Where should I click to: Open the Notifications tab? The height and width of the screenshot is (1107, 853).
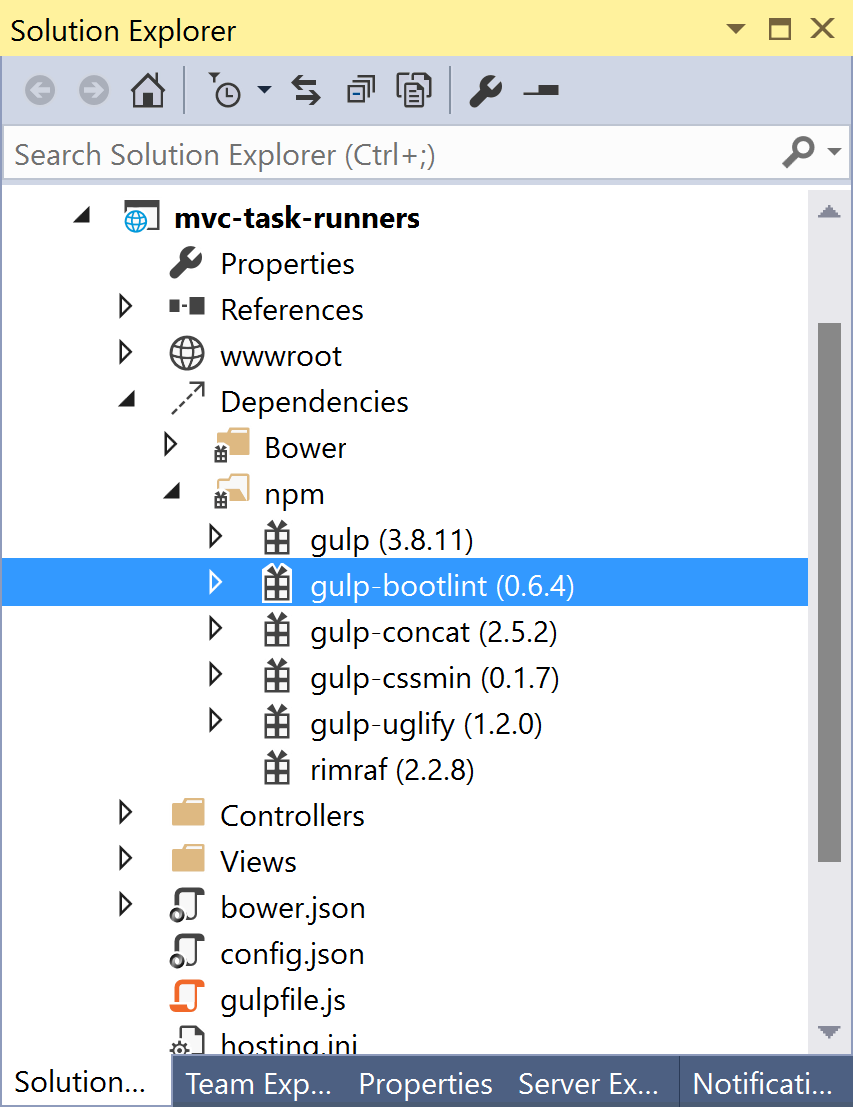pyautogui.click(x=762, y=1084)
